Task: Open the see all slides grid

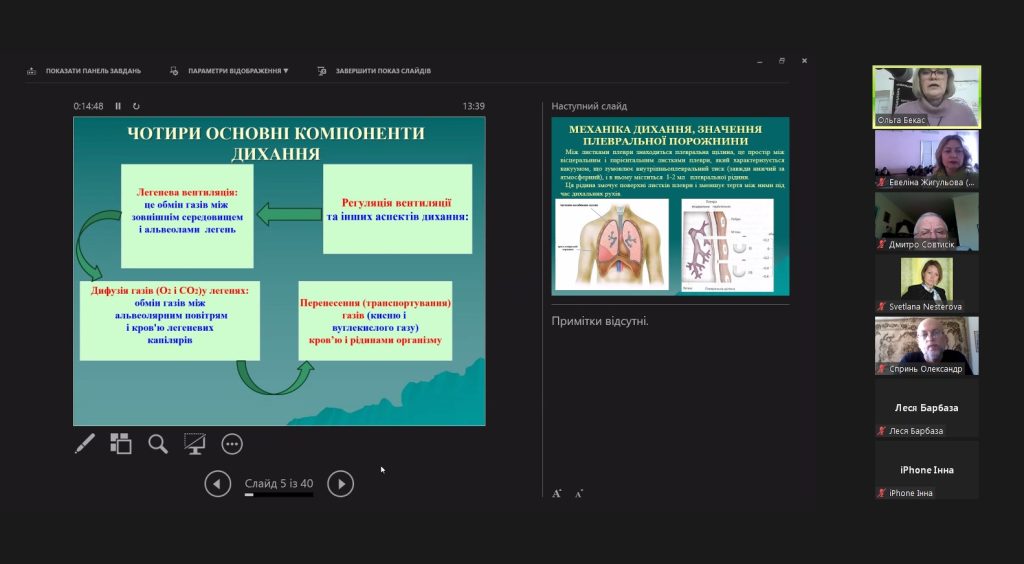Action: click(121, 444)
